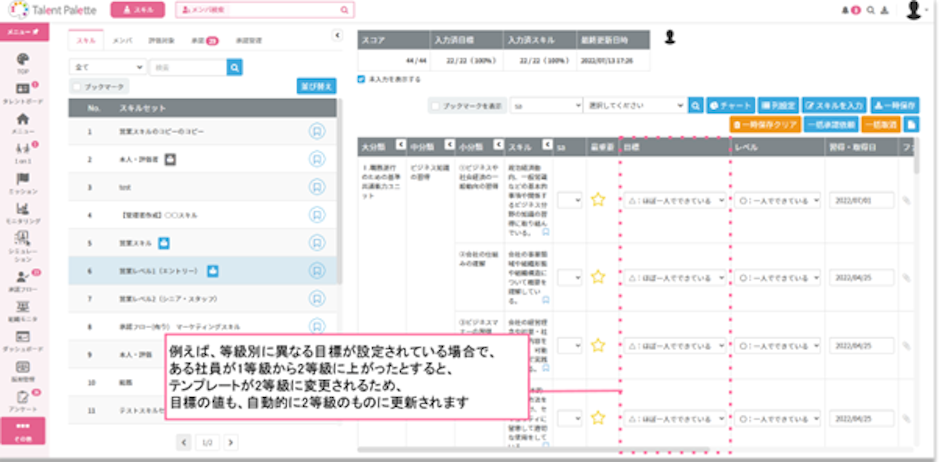This screenshot has height=462, width=940.
Task: Open the 全て filter dropdown
Action: pos(106,67)
